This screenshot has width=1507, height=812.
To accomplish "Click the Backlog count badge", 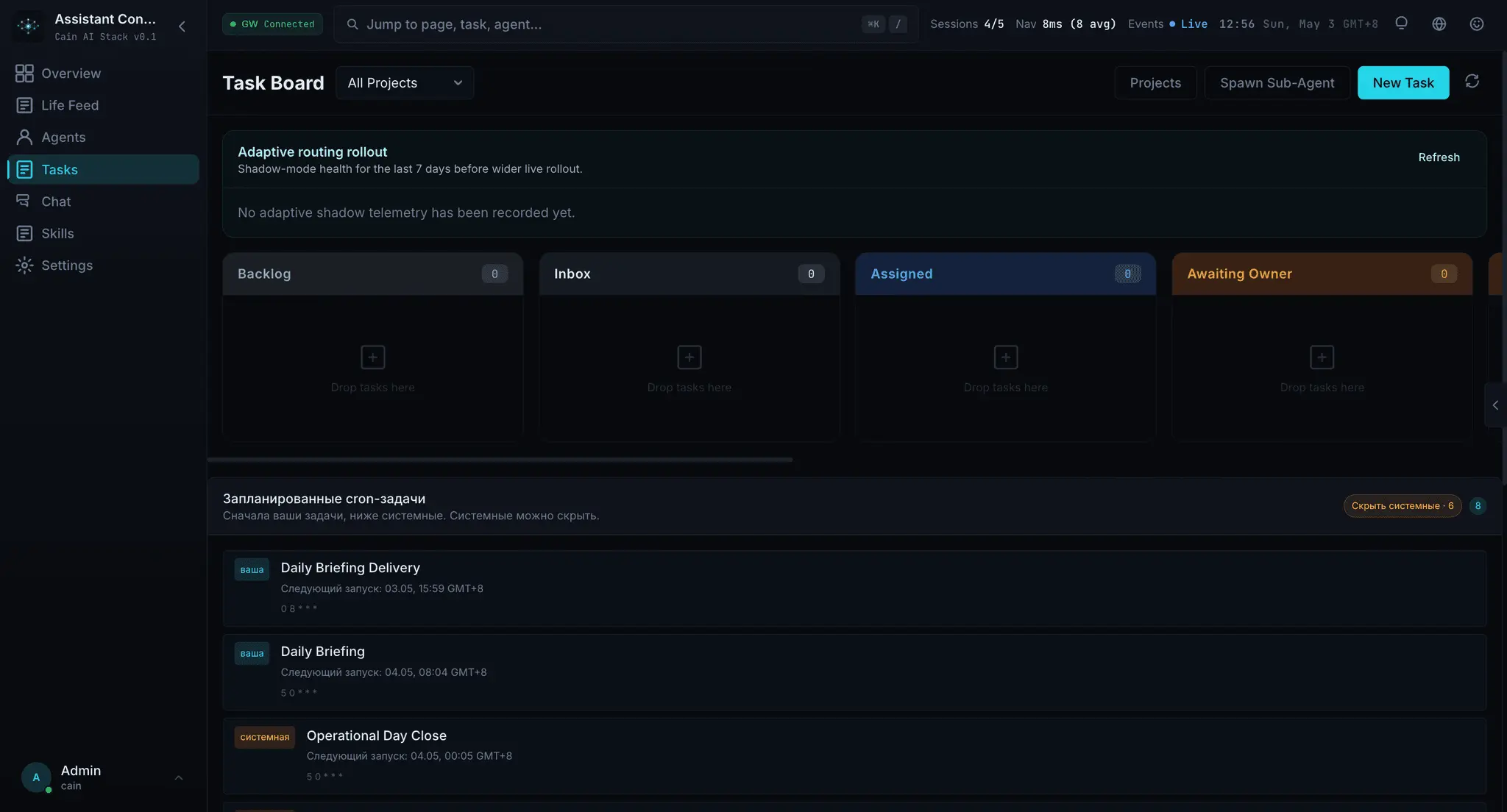I will click(x=494, y=274).
